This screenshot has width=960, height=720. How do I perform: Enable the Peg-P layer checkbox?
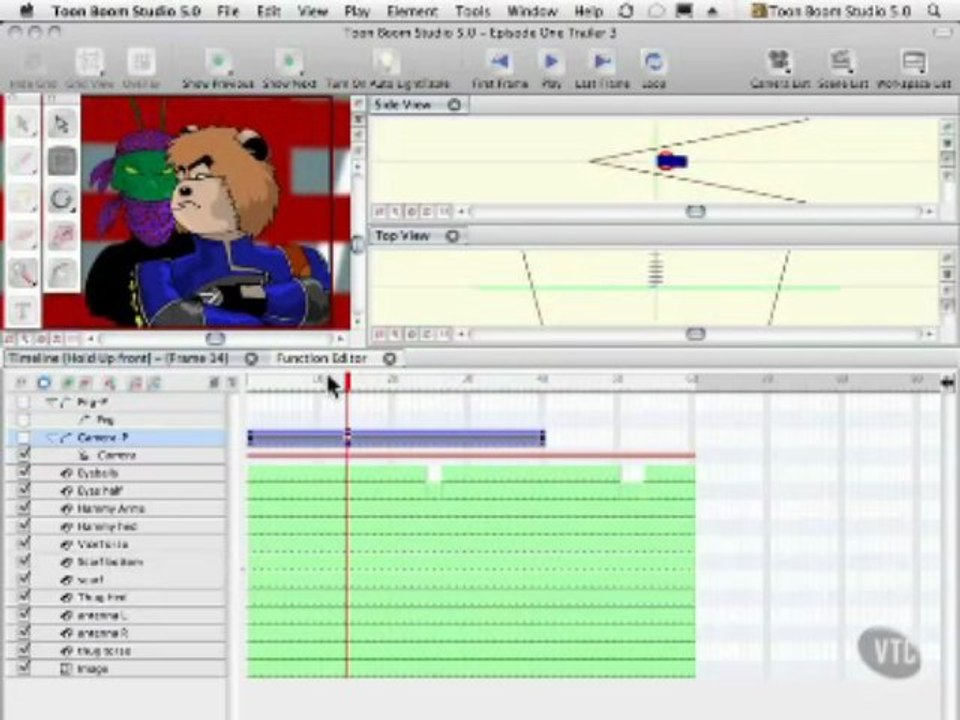coord(23,402)
